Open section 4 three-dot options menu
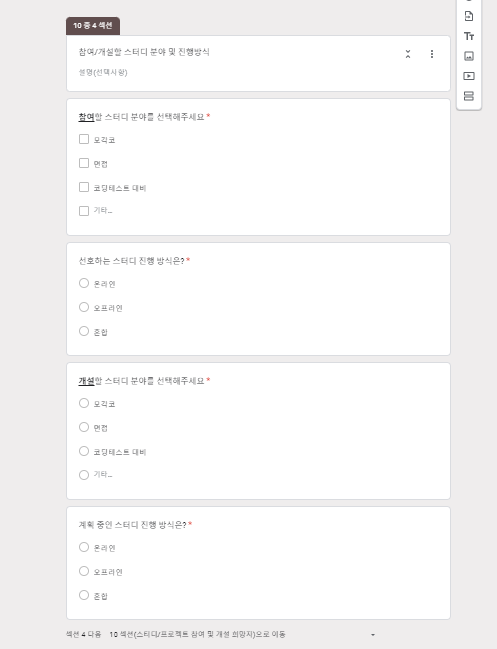This screenshot has width=497, height=649. point(432,54)
